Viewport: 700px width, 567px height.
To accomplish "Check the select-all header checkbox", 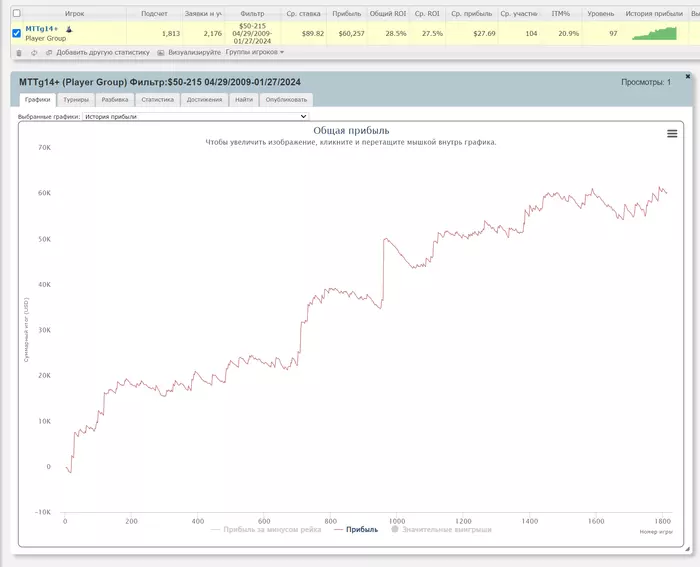I will click(x=17, y=13).
